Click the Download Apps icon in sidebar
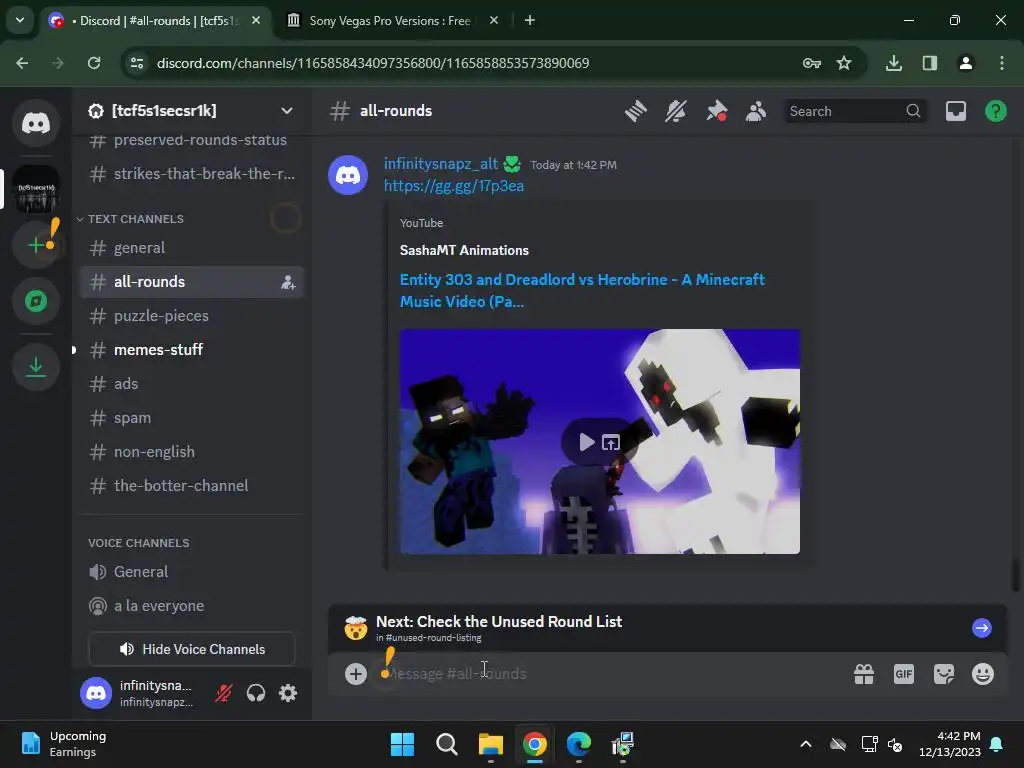Image resolution: width=1024 pixels, height=768 pixels. (36, 368)
